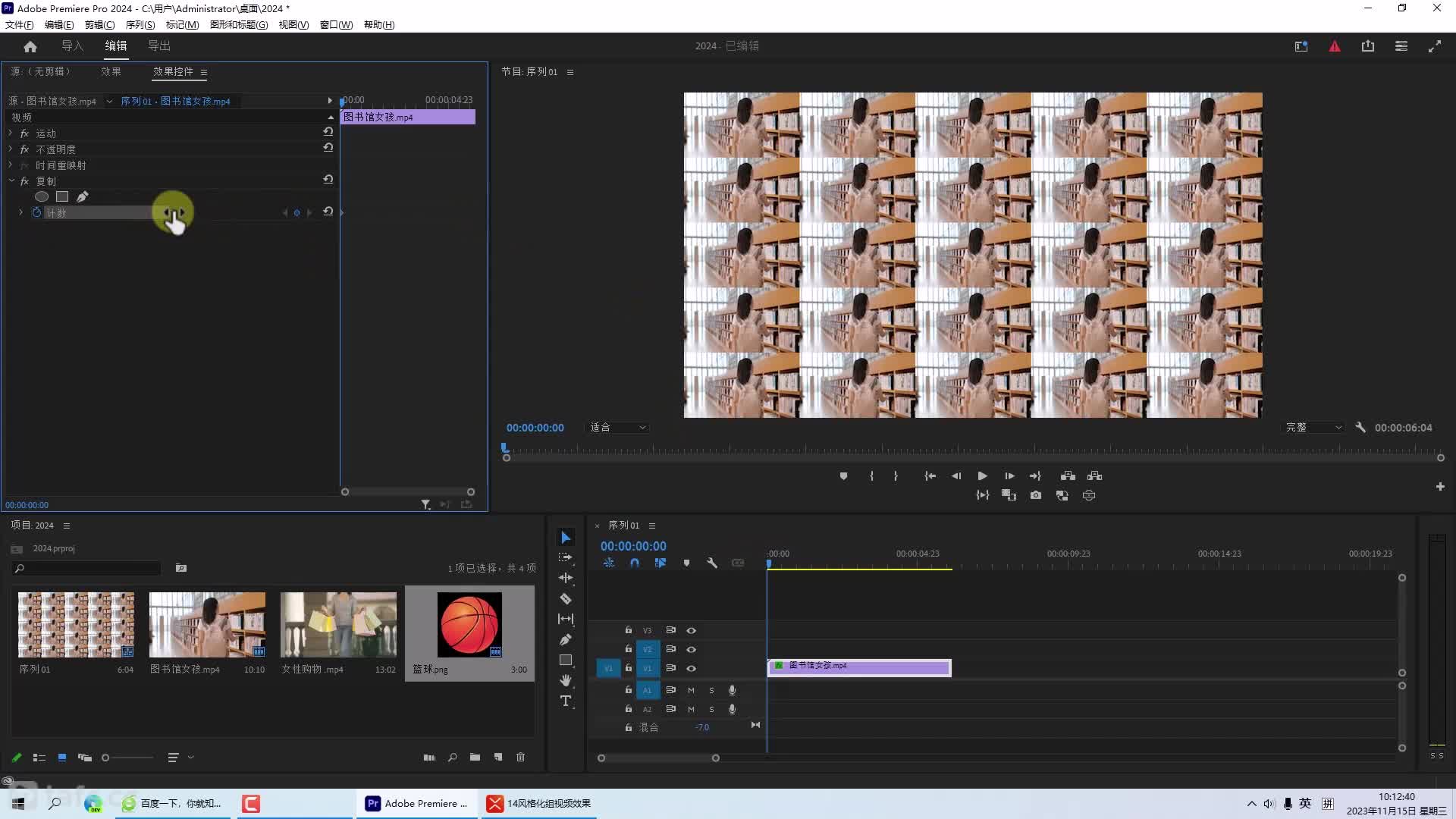Toggle V3 track output eye
1456x819 pixels.
691,630
